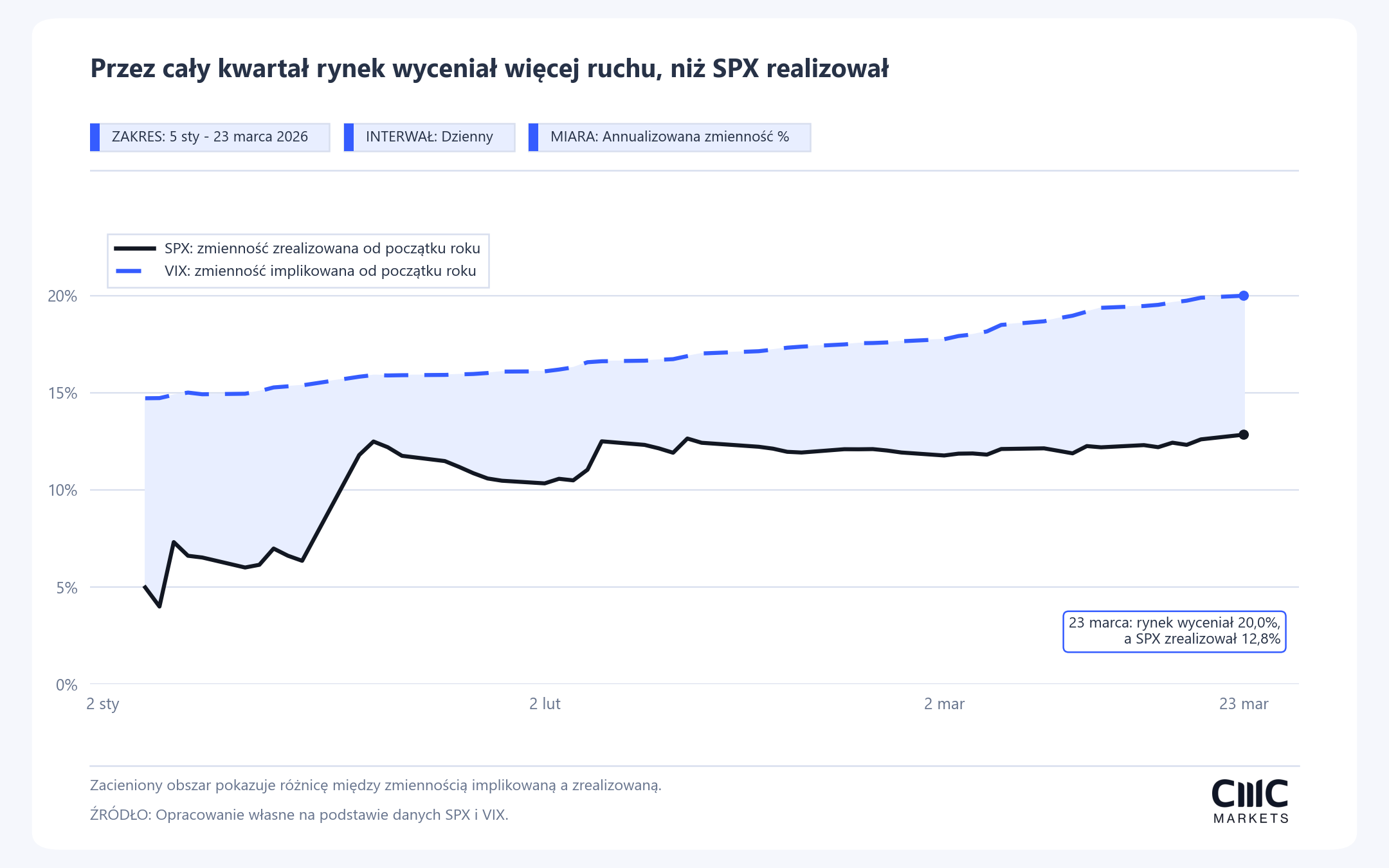Screen dimensions: 1389x868
Task: Click the ŹRÓDŁO source footnote text
Action: click(x=299, y=815)
